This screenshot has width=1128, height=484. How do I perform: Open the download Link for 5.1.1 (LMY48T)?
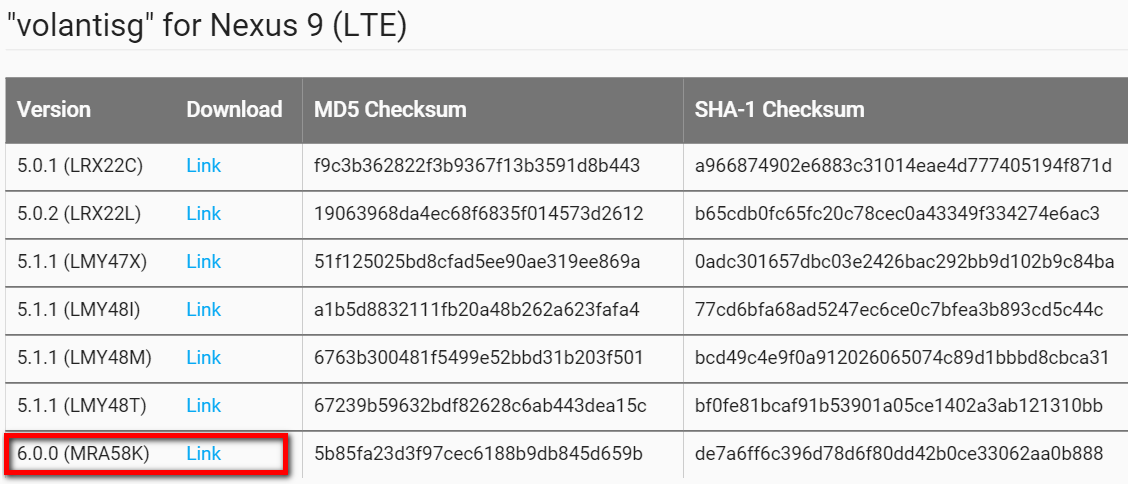(204, 406)
